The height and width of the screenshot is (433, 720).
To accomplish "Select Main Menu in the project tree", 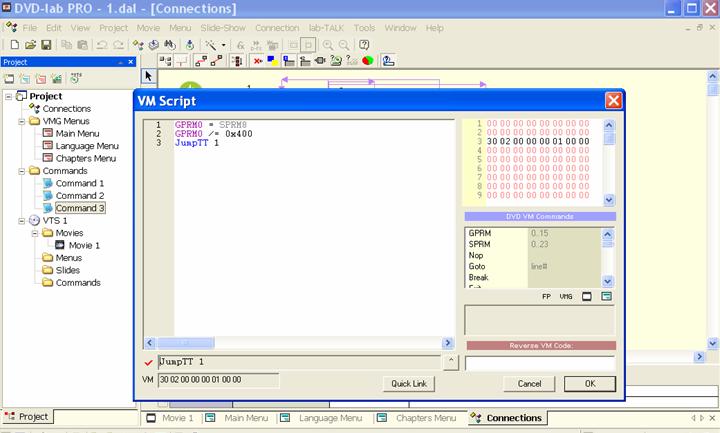I will [77, 134].
